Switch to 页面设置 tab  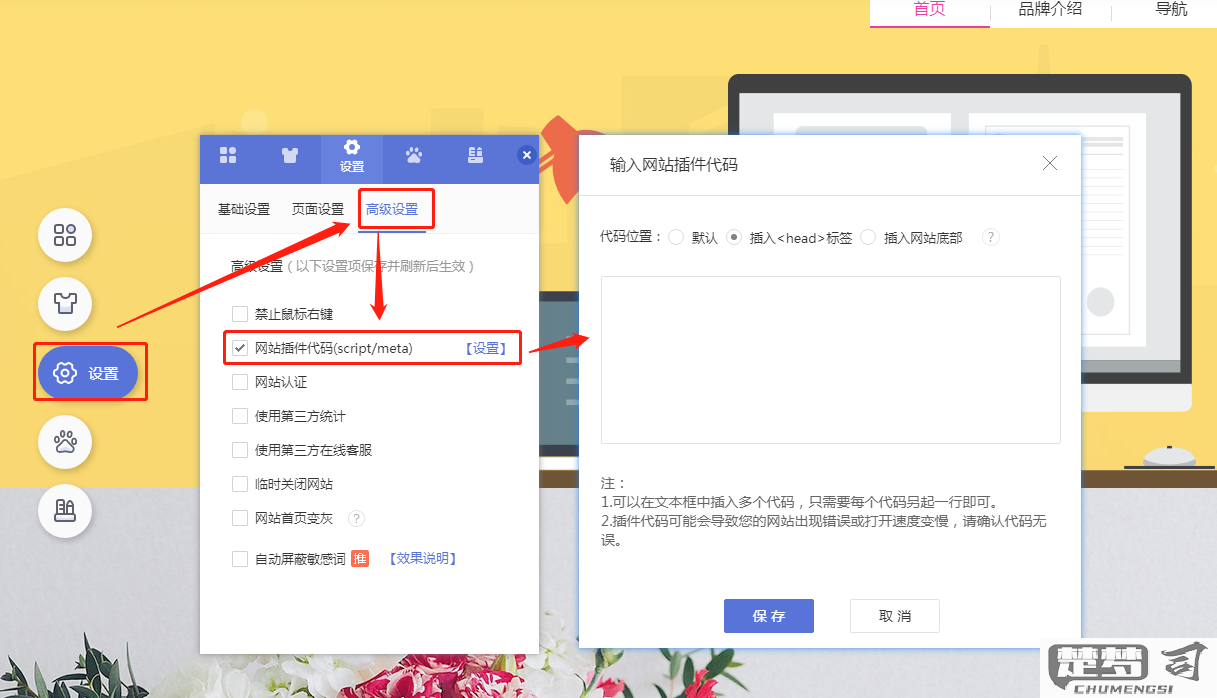pyautogui.click(x=318, y=209)
